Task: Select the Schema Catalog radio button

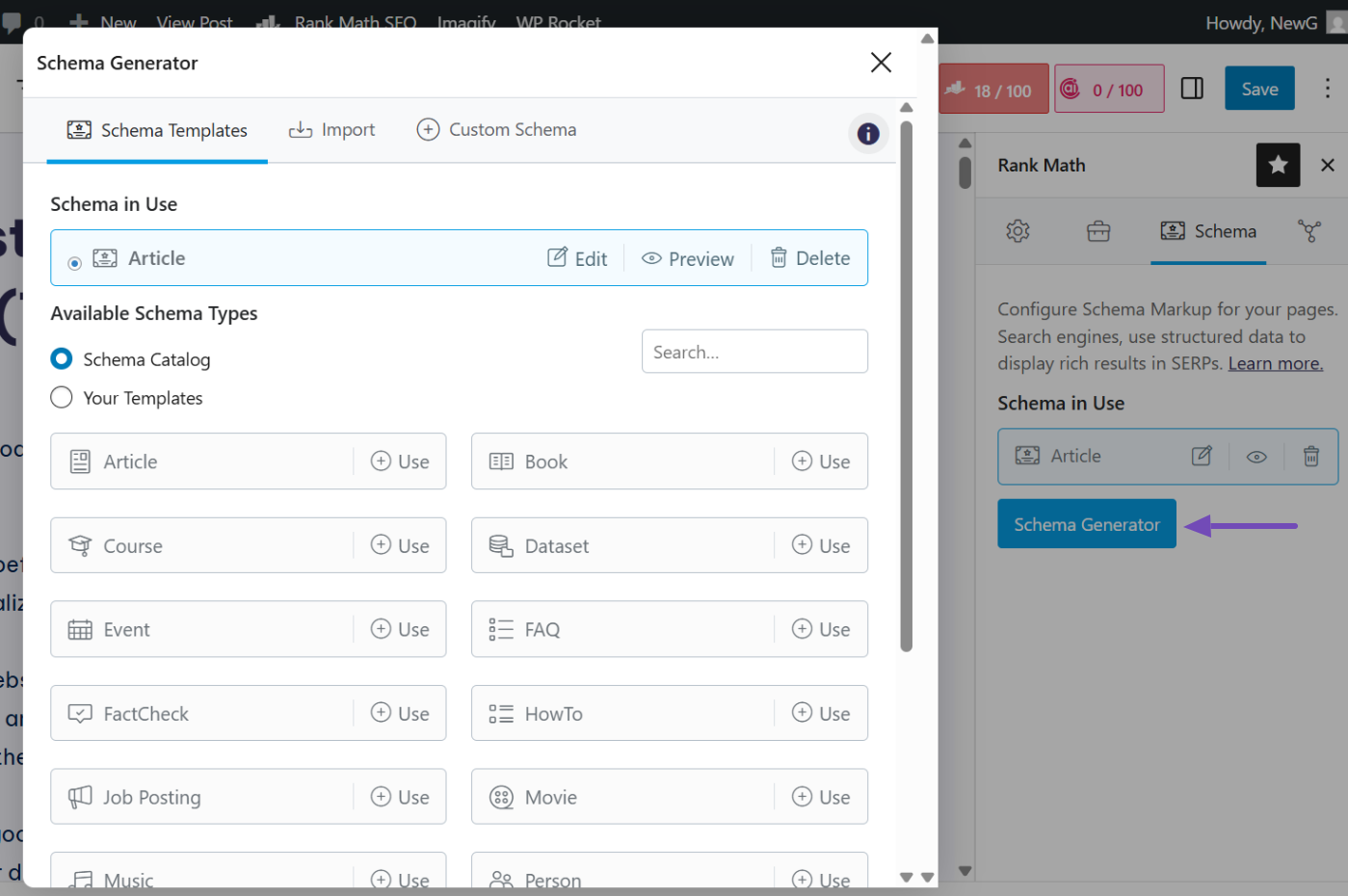Action: 62,359
